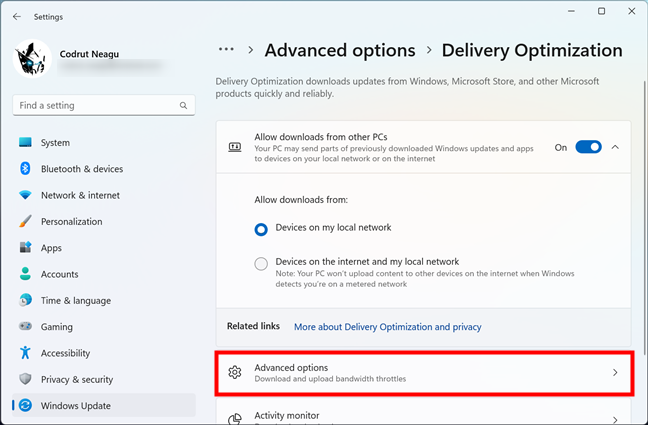This screenshot has width=648, height=425.
Task: Click the Activity monitor pie chart icon
Action: coord(235,419)
